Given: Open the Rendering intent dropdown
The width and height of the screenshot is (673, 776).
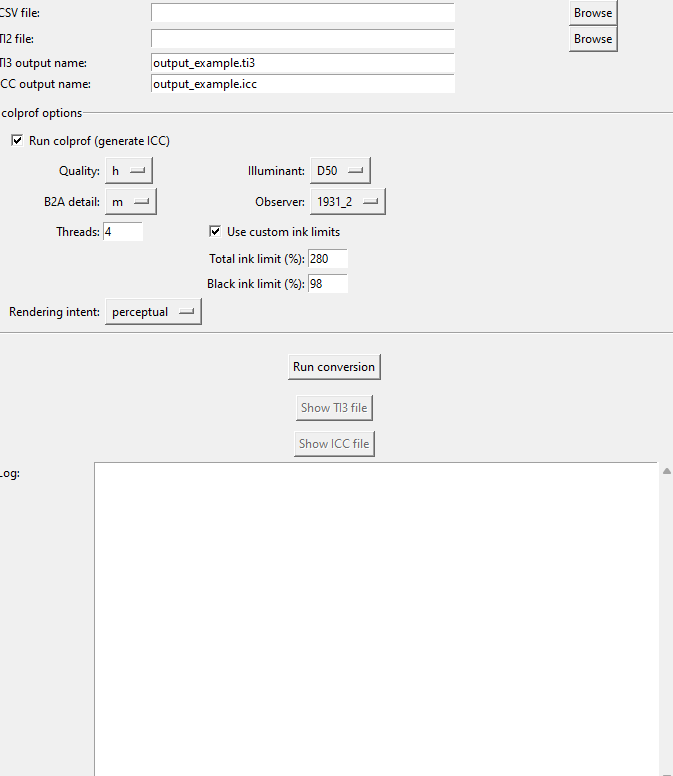Looking at the screenshot, I should pyautogui.click(x=153, y=312).
